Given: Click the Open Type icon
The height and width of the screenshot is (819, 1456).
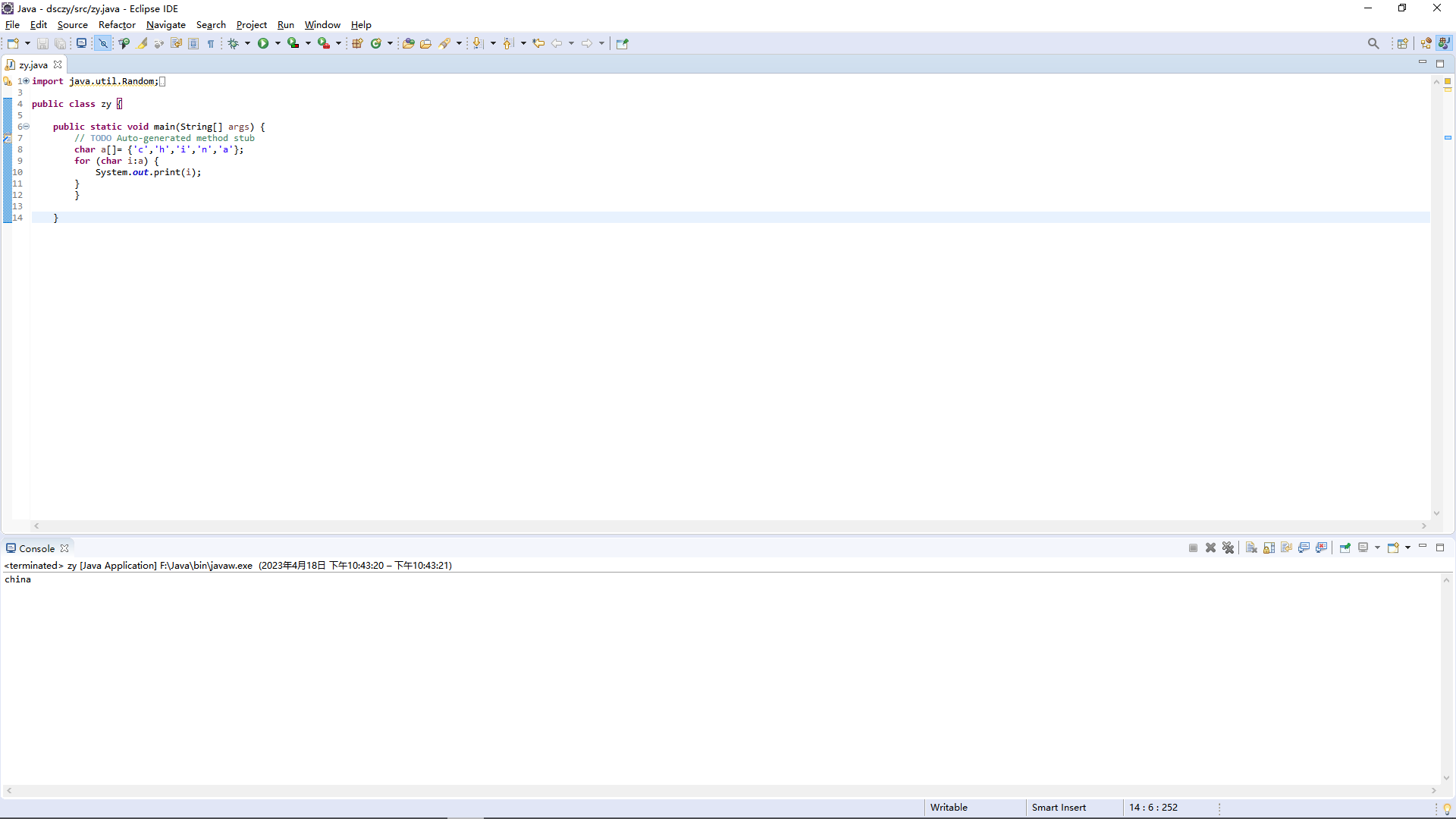Looking at the screenshot, I should pyautogui.click(x=408, y=43).
